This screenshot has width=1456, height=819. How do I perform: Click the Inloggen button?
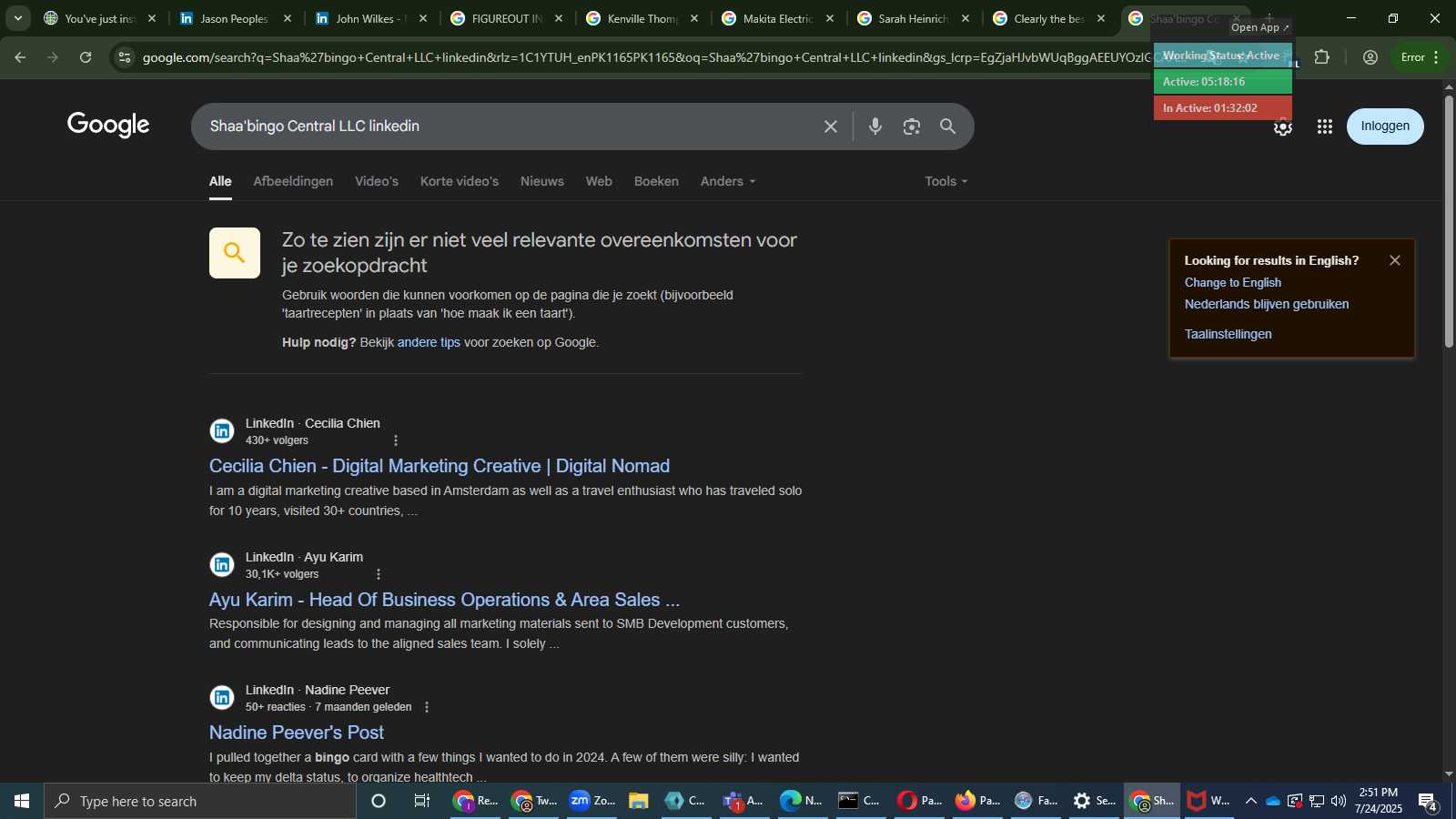[1385, 126]
